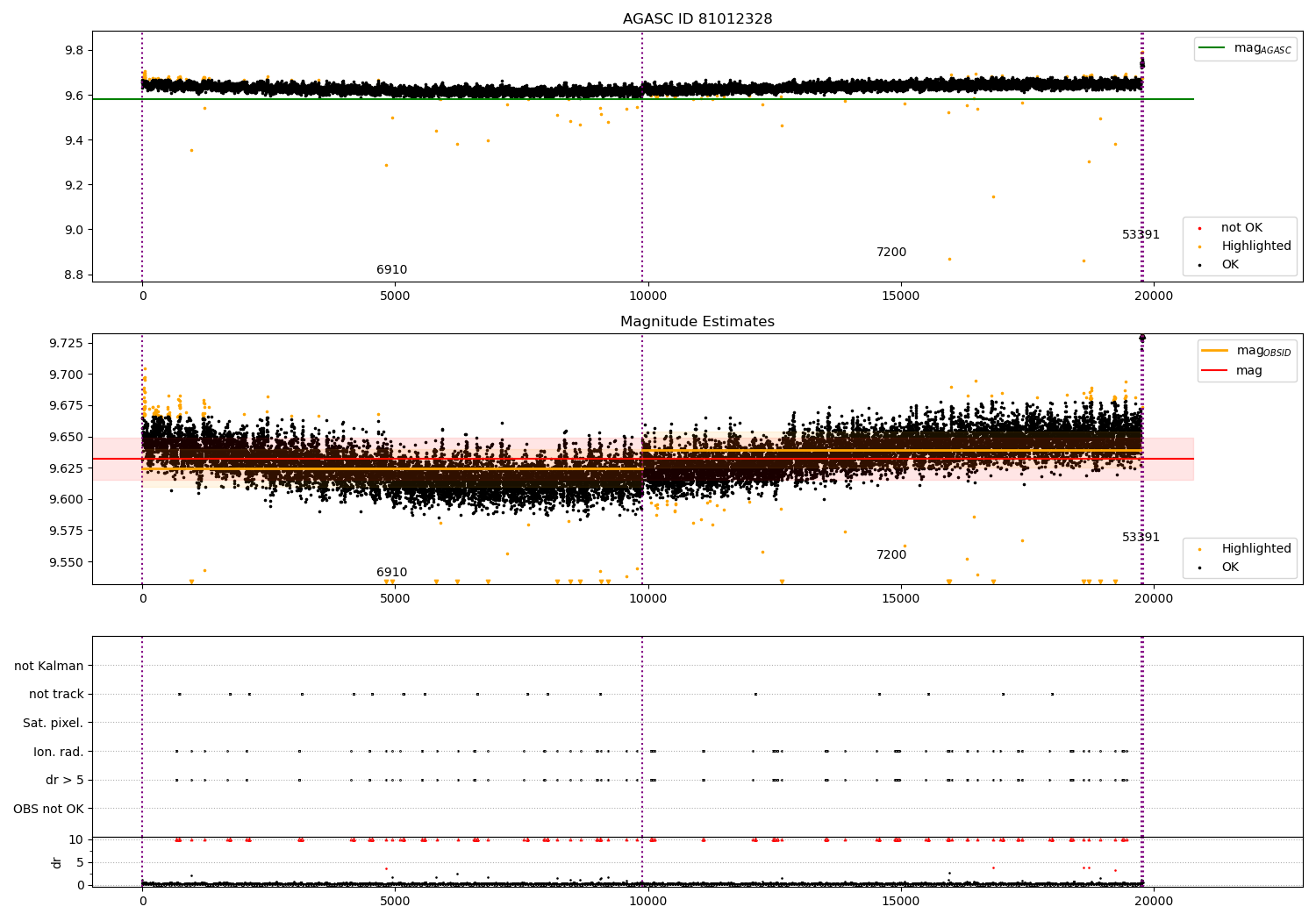Click the mag OBSID legend label
This screenshot has height=921, width=1316.
click(1263, 351)
